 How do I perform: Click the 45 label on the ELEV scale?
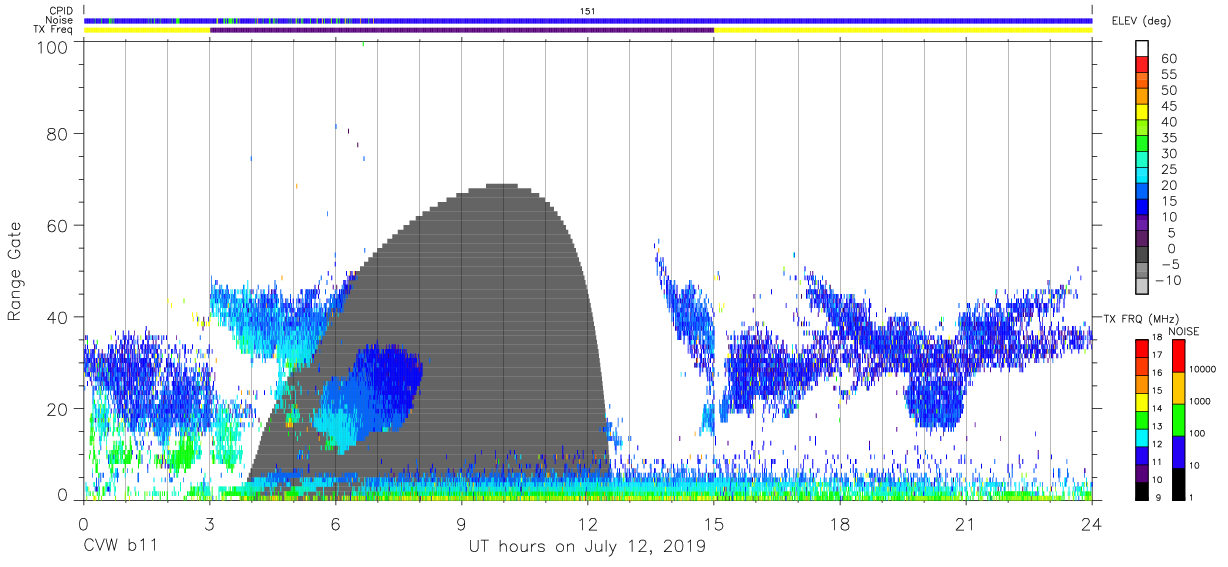1169,106
